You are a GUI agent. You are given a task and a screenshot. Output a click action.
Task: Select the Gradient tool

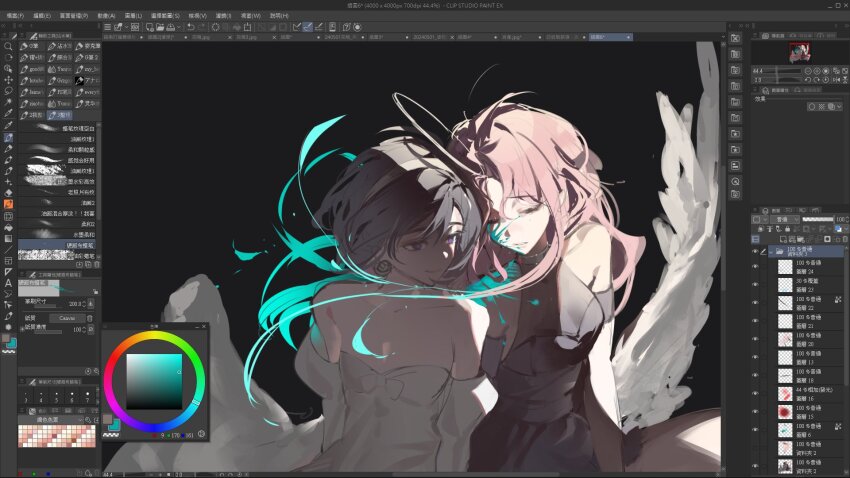click(8, 238)
